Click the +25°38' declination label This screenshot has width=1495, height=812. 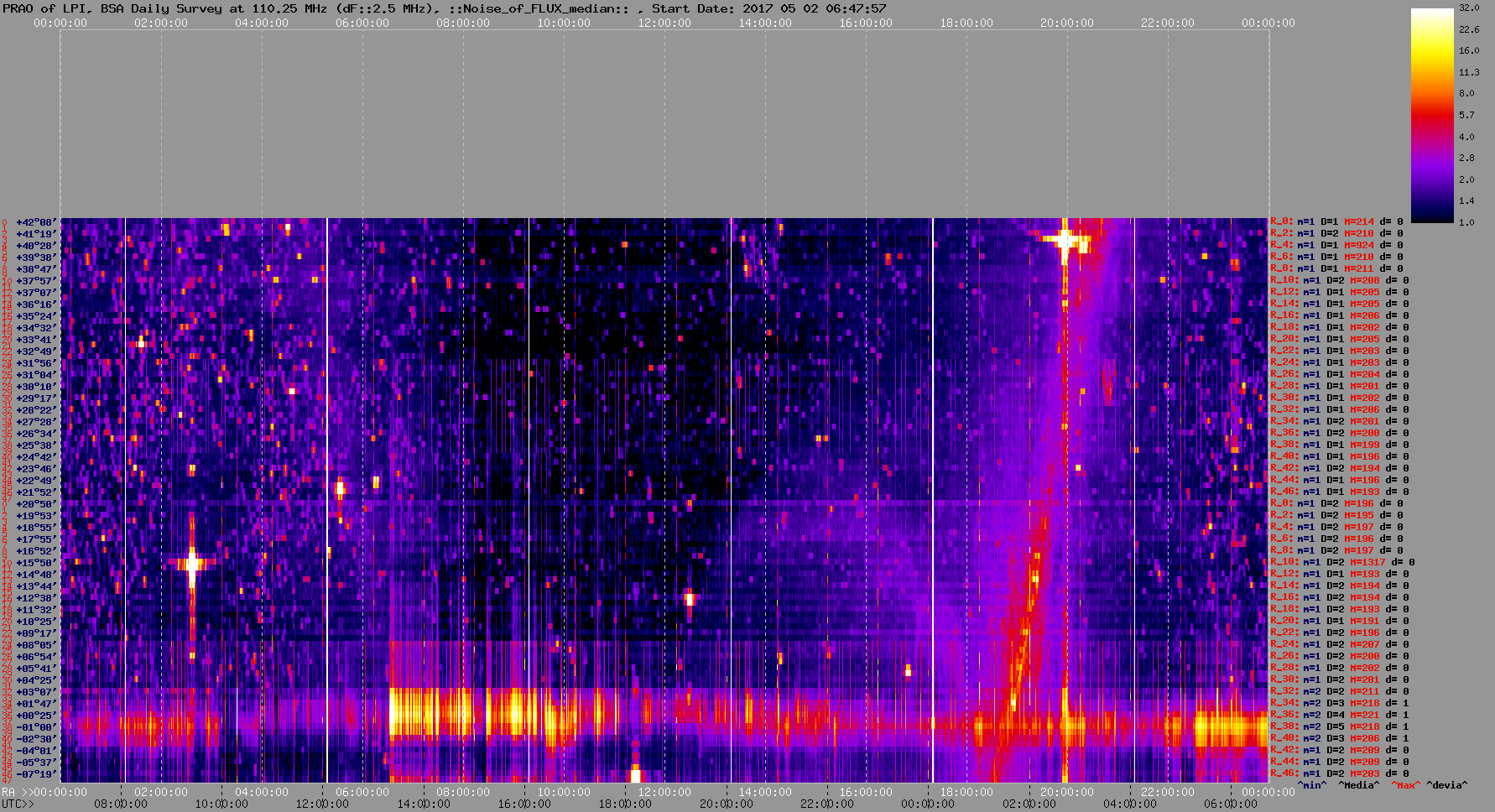(36, 445)
